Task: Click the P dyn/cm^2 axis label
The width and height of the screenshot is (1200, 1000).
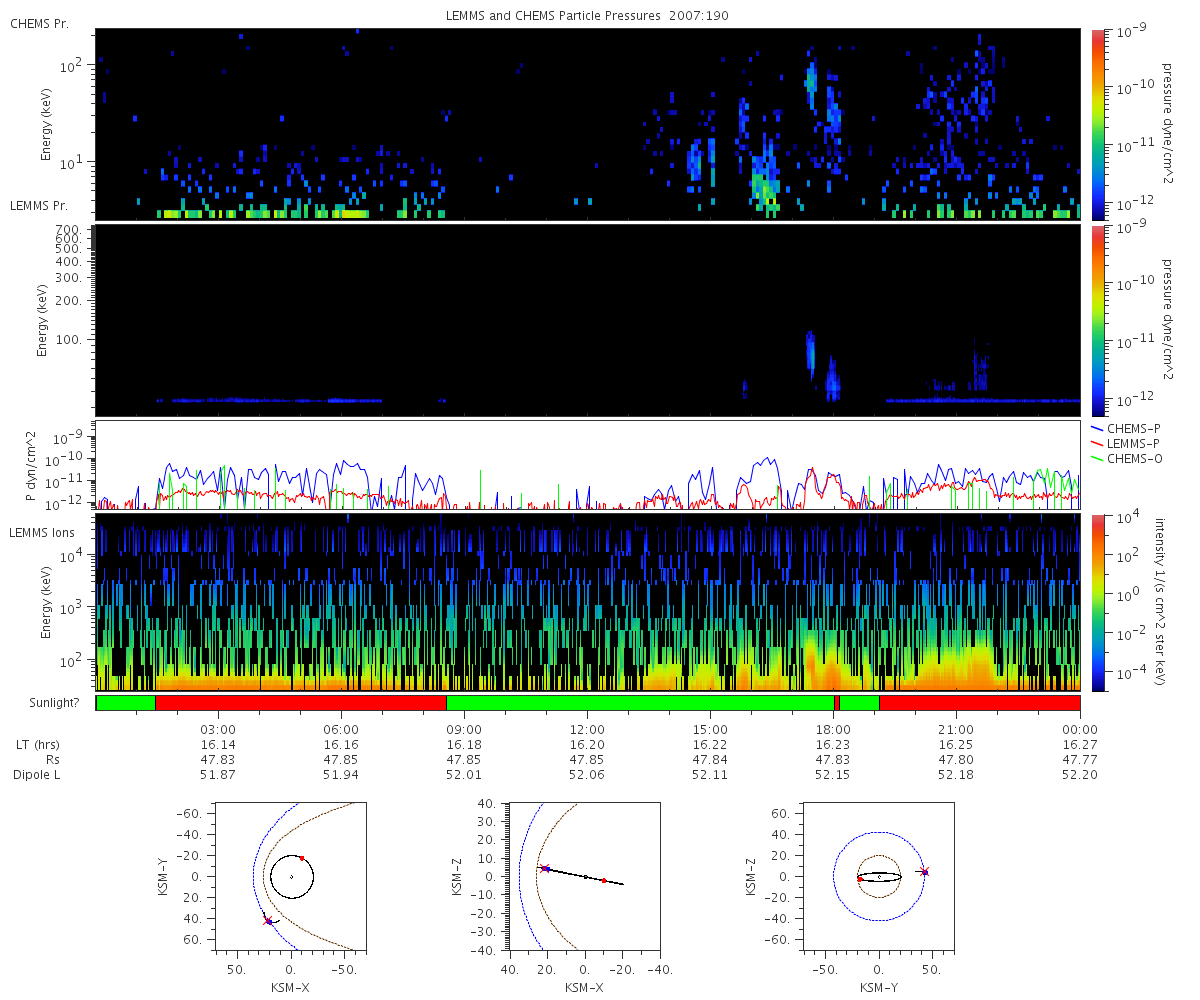Action: [31, 465]
